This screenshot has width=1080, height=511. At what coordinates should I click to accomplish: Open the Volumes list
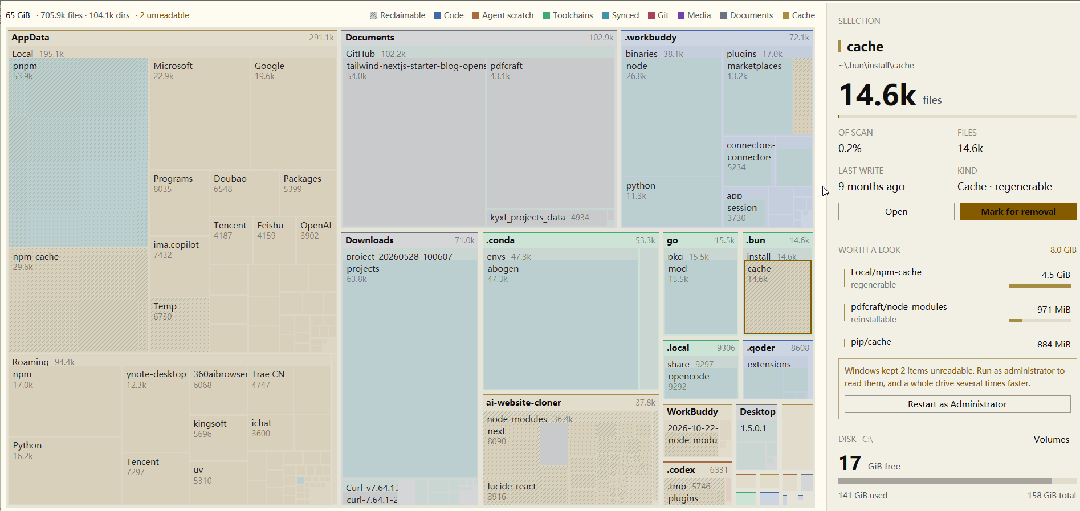pyautogui.click(x=1051, y=439)
